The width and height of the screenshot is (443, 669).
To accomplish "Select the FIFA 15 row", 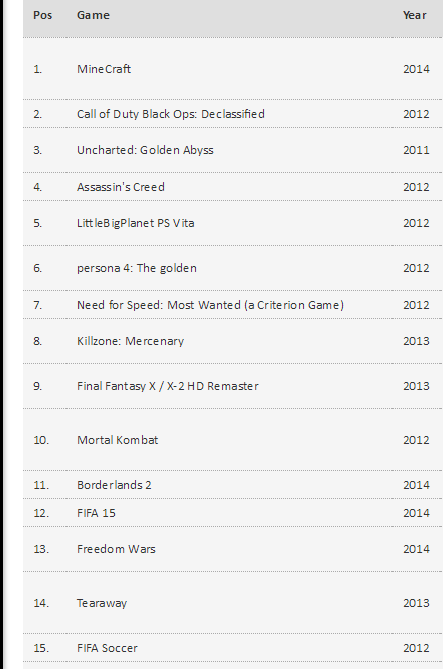I will [x=233, y=513].
